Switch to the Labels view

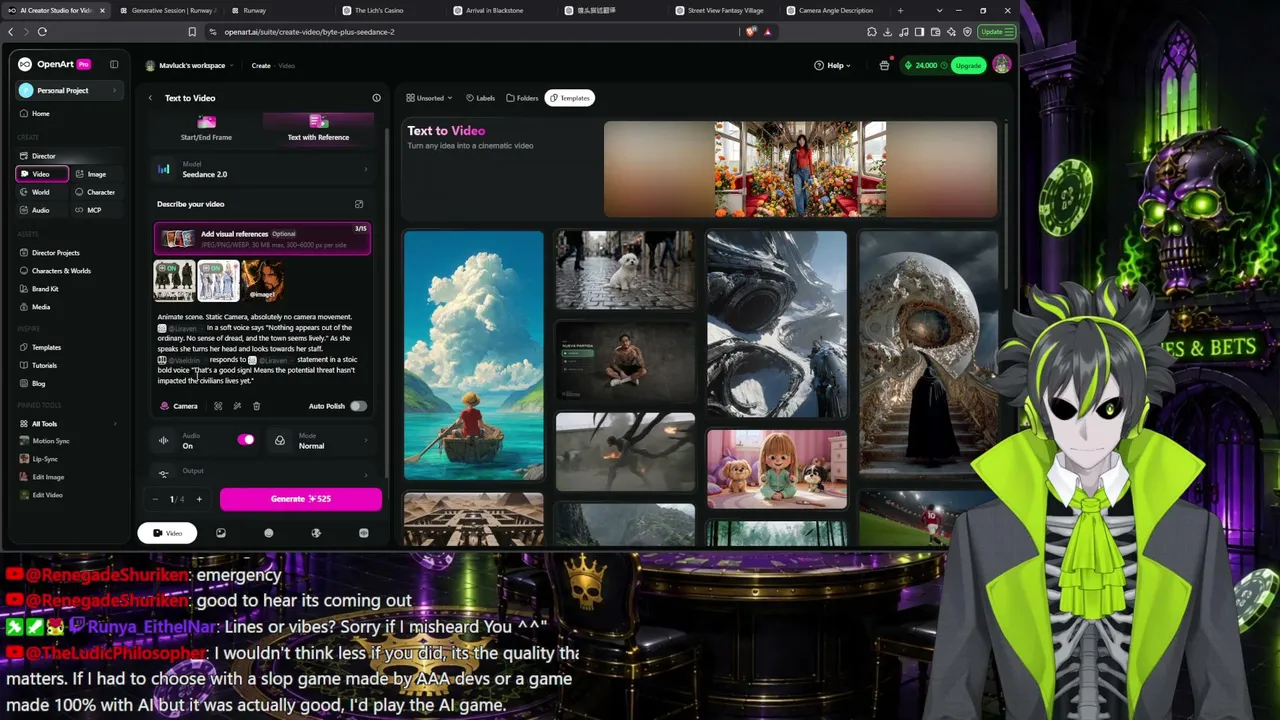point(480,98)
